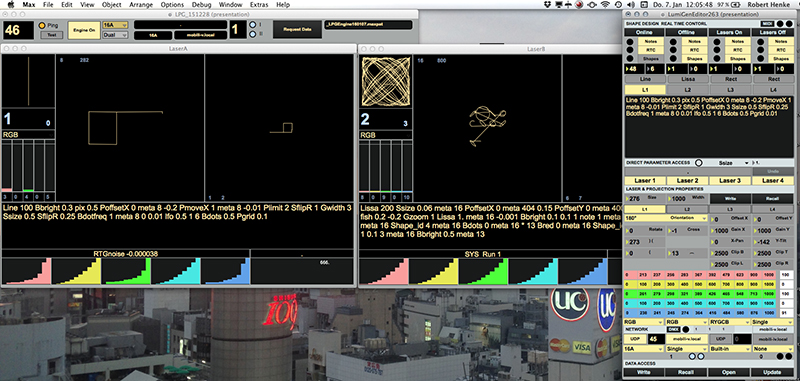Click the Update button in Data Access
The image size is (800, 381).
tap(773, 372)
